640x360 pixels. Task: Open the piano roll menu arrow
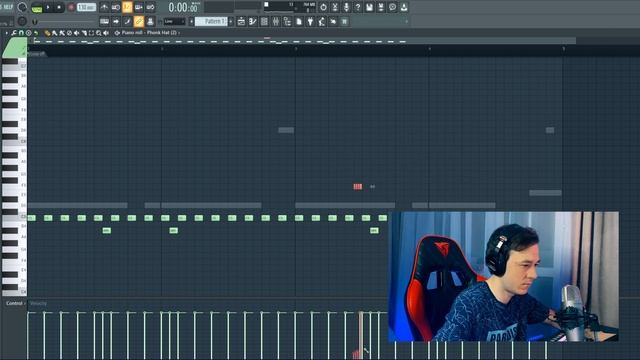(6, 33)
